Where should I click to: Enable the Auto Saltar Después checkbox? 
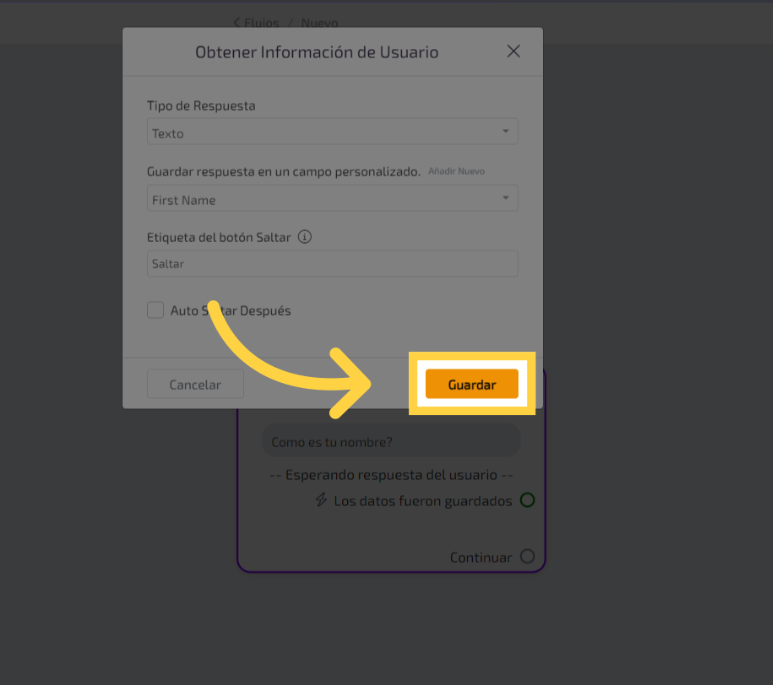(x=156, y=310)
